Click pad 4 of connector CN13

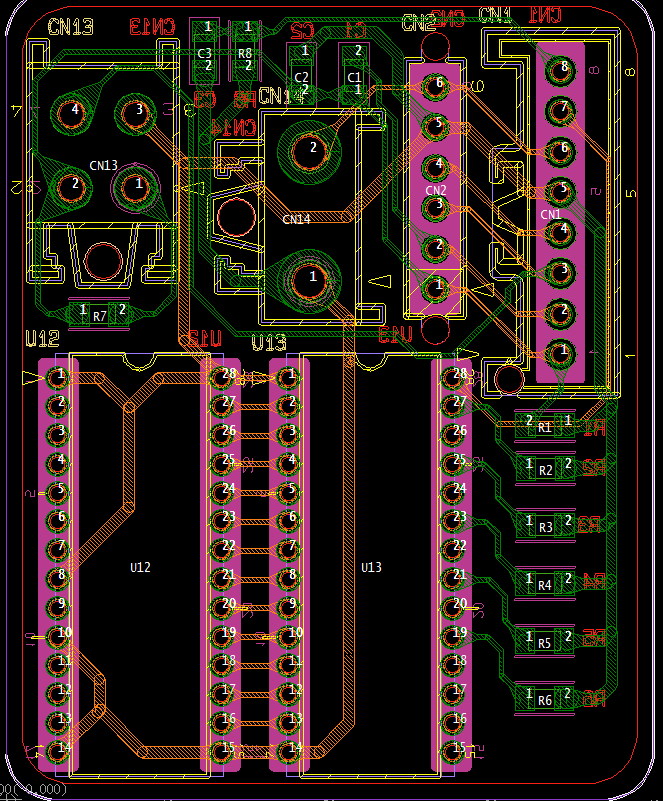pyautogui.click(x=72, y=110)
